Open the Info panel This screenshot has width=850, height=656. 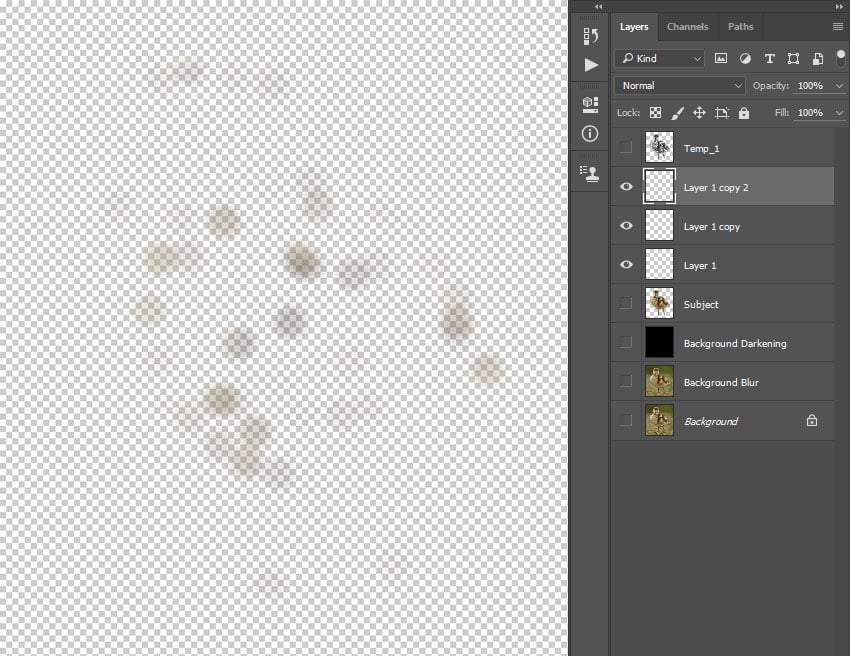point(590,133)
